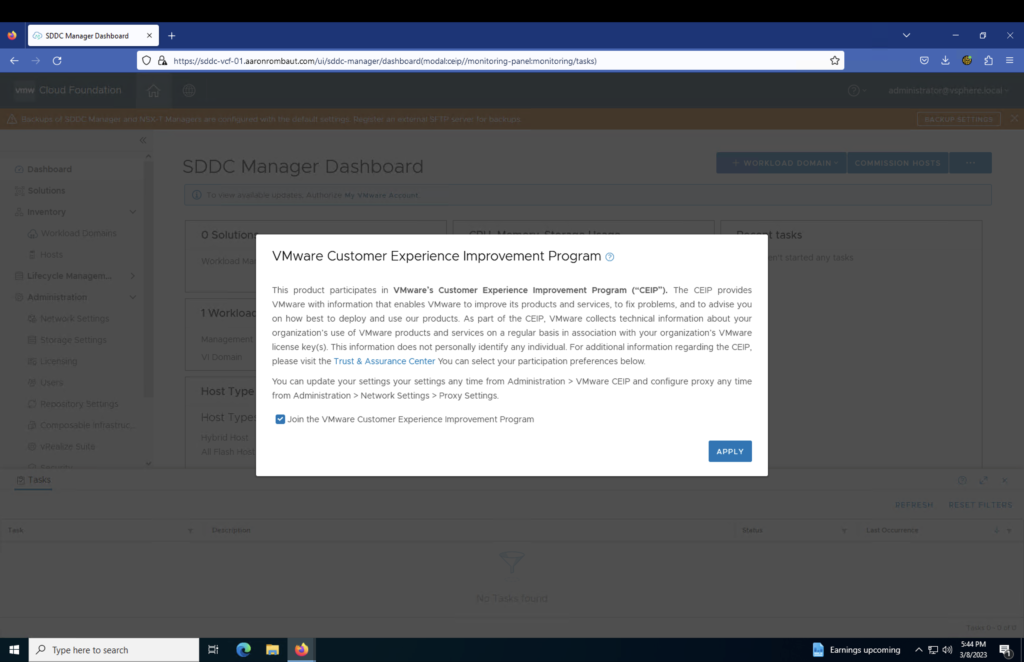Click the browser reload page icon
The width and height of the screenshot is (1024, 662).
57,61
